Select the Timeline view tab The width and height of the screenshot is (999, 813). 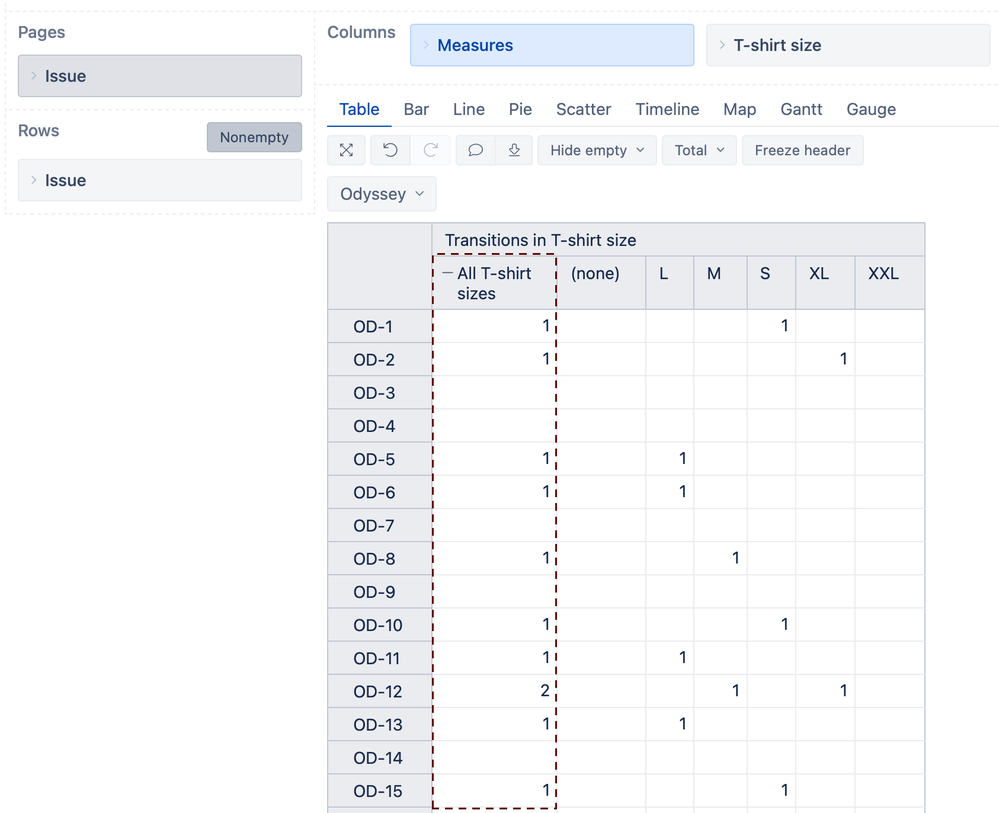[x=667, y=109]
